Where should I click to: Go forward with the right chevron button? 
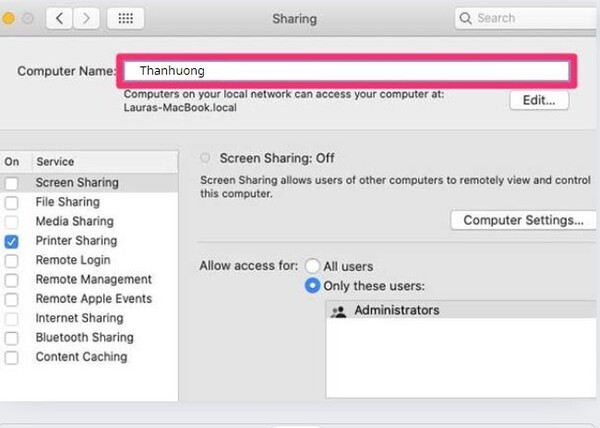(86, 18)
